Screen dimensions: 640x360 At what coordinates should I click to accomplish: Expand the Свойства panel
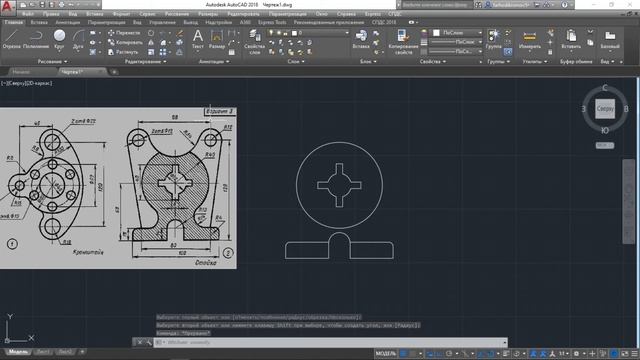pyautogui.click(x=433, y=62)
